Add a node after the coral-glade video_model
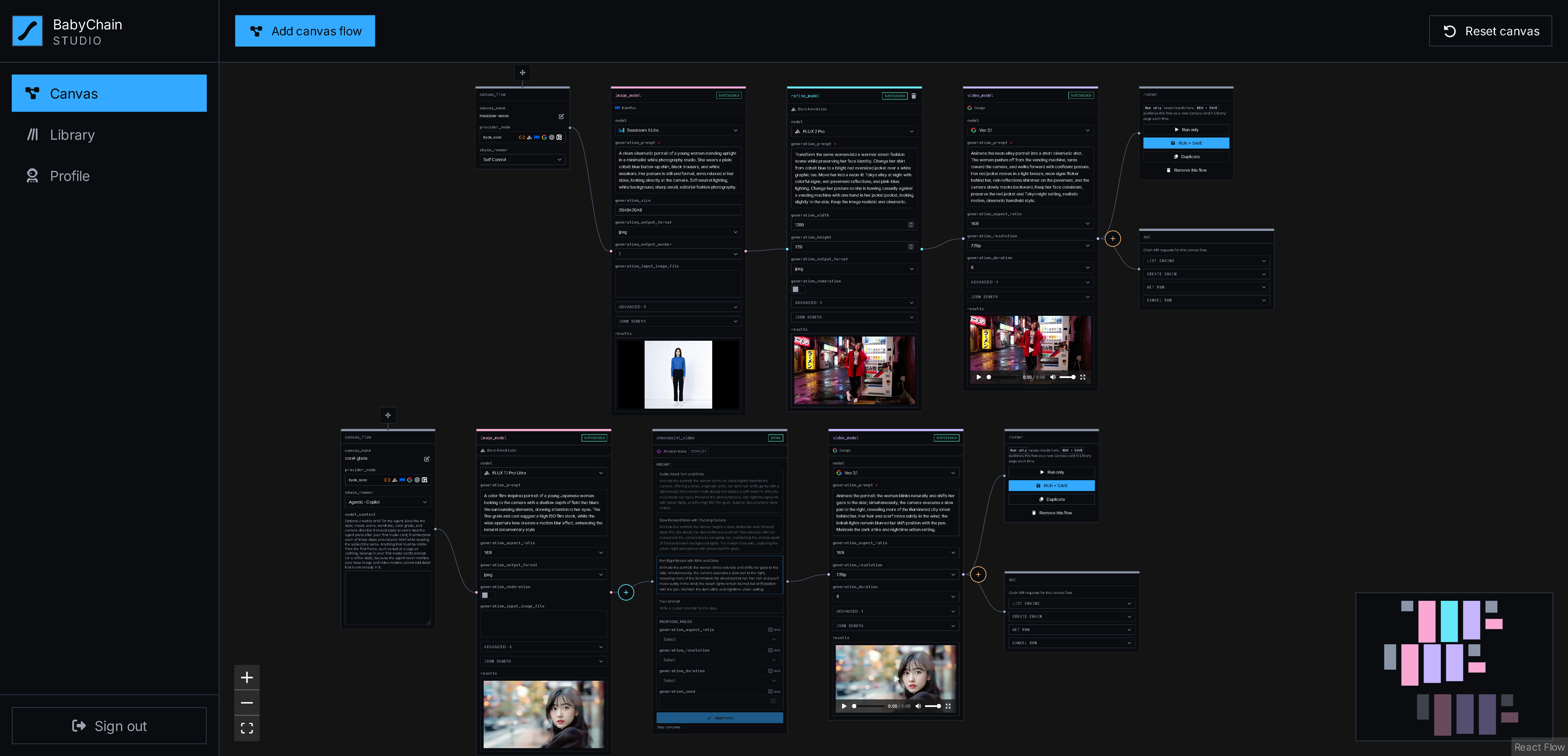This screenshot has width=1568, height=756. [978, 574]
